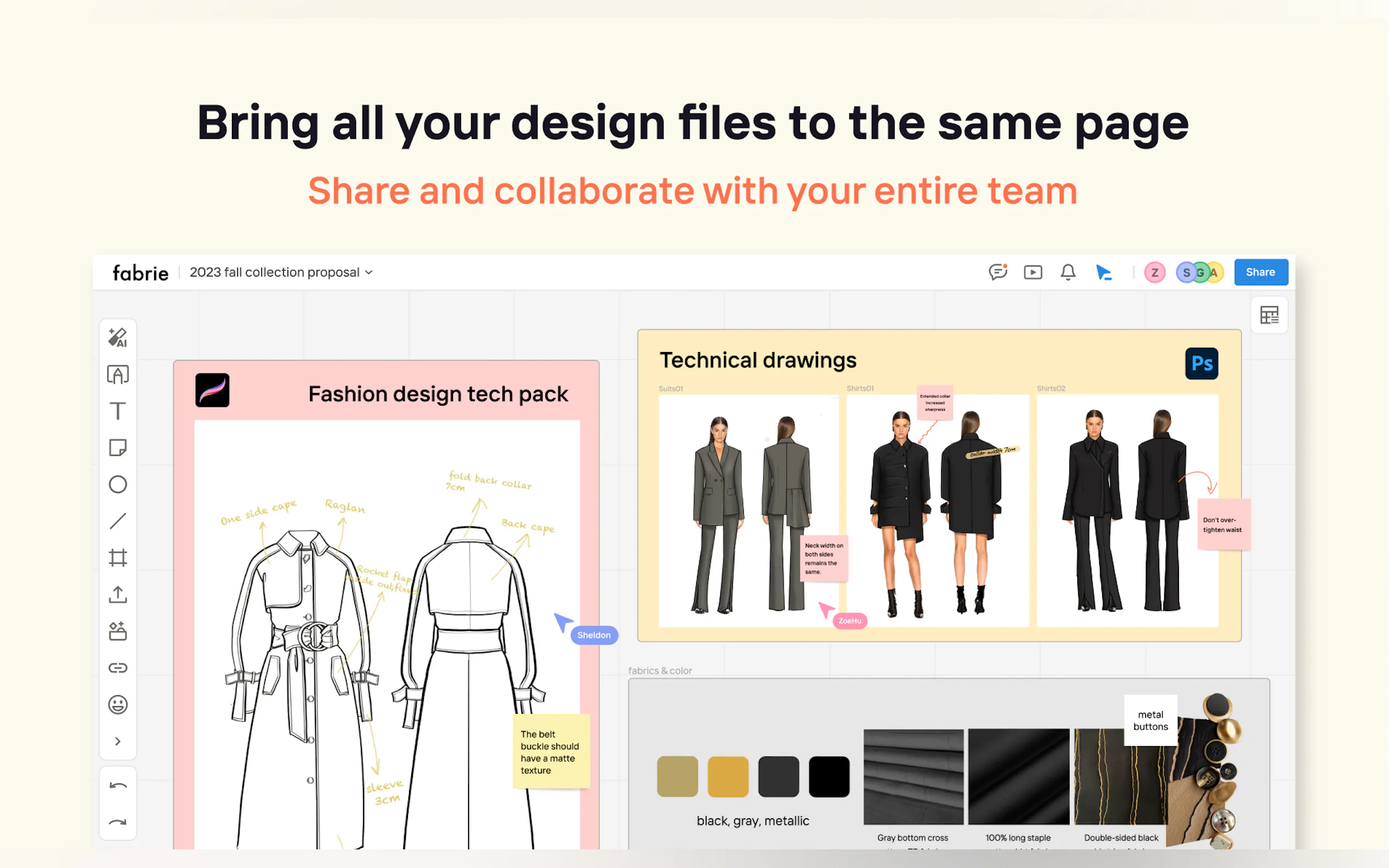Open notifications bell
Image resolution: width=1389 pixels, height=868 pixels.
pos(1068,272)
